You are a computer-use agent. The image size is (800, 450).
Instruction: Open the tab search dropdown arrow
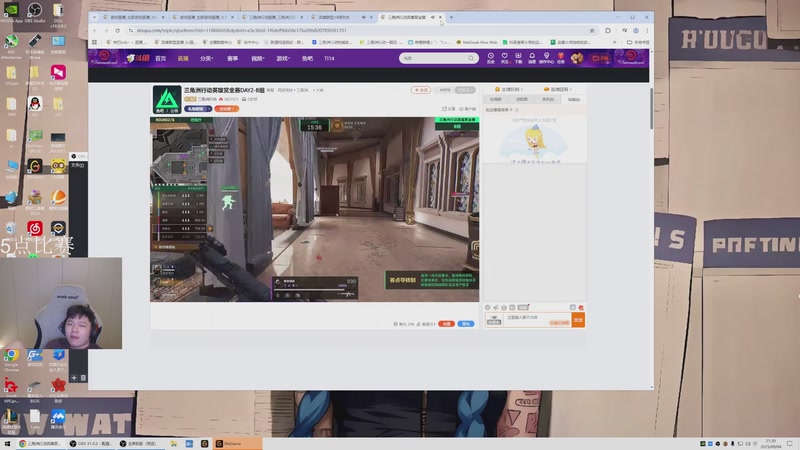(94, 17)
